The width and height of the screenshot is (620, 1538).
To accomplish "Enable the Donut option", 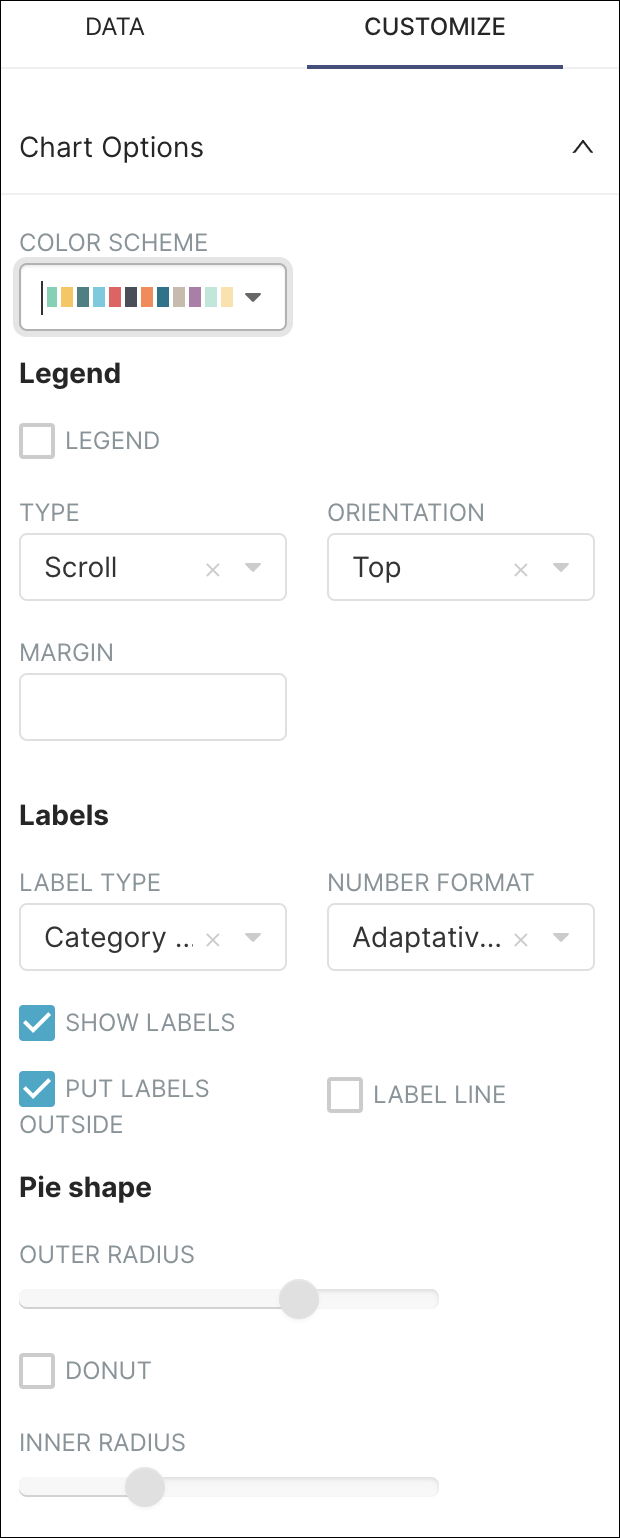I will point(36,1370).
